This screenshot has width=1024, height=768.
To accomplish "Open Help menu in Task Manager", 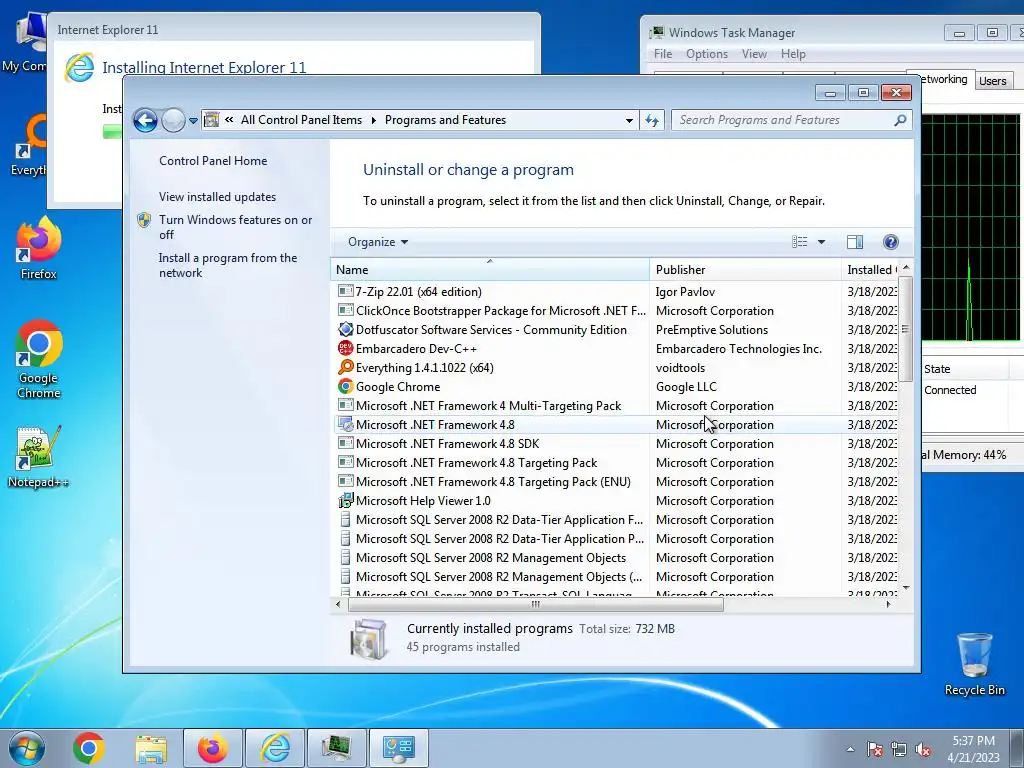I will pos(793,54).
